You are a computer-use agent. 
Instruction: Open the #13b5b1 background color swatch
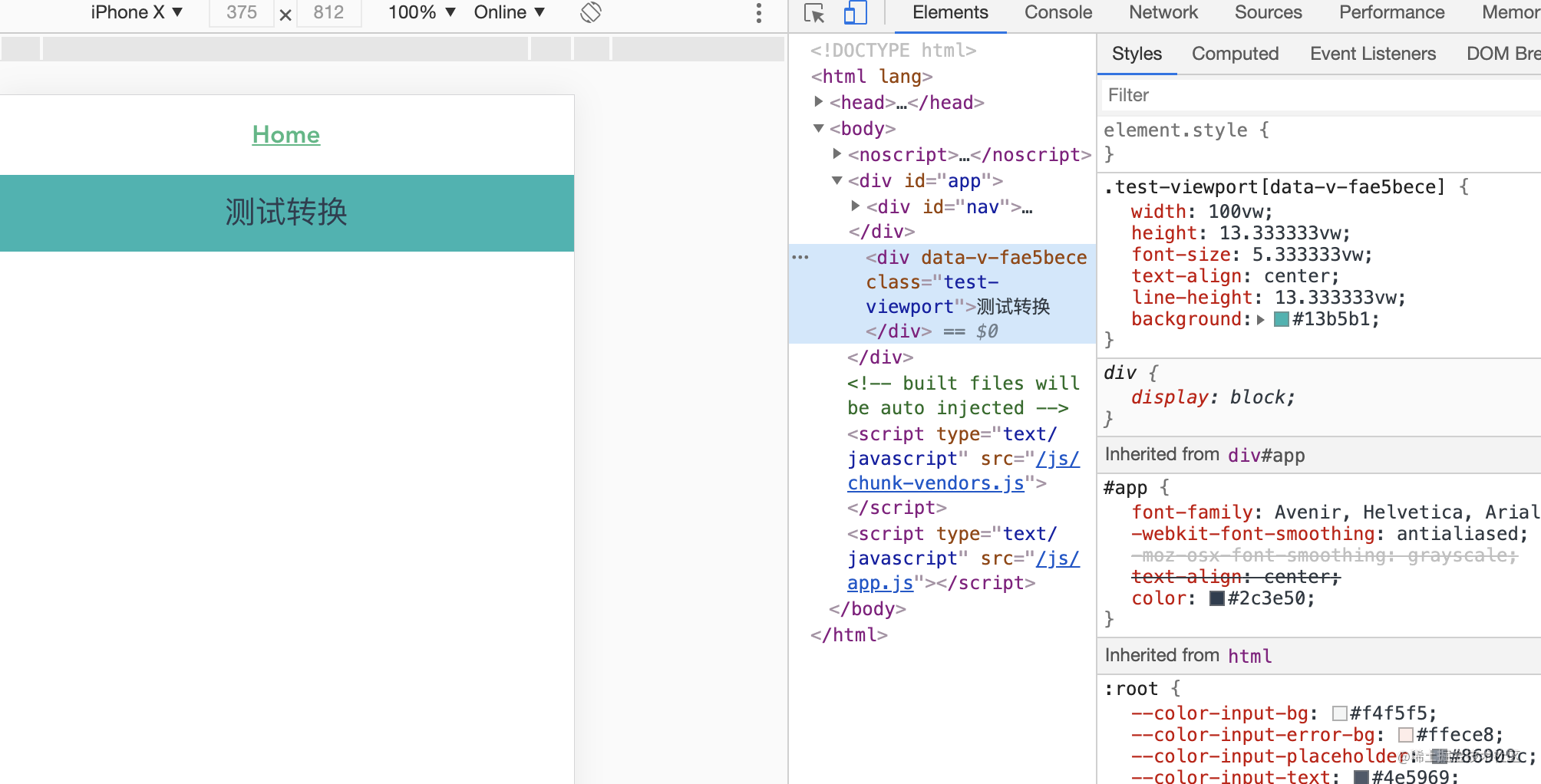tap(1281, 319)
